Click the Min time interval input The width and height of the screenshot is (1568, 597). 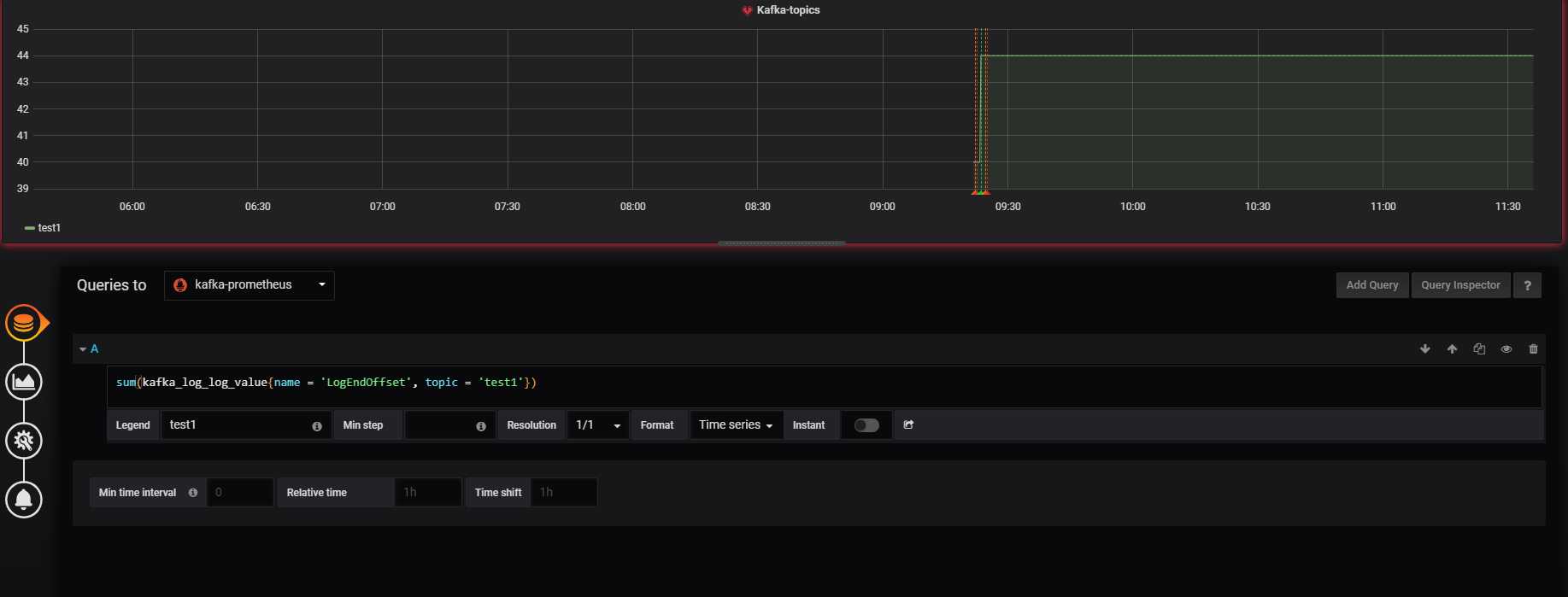240,493
